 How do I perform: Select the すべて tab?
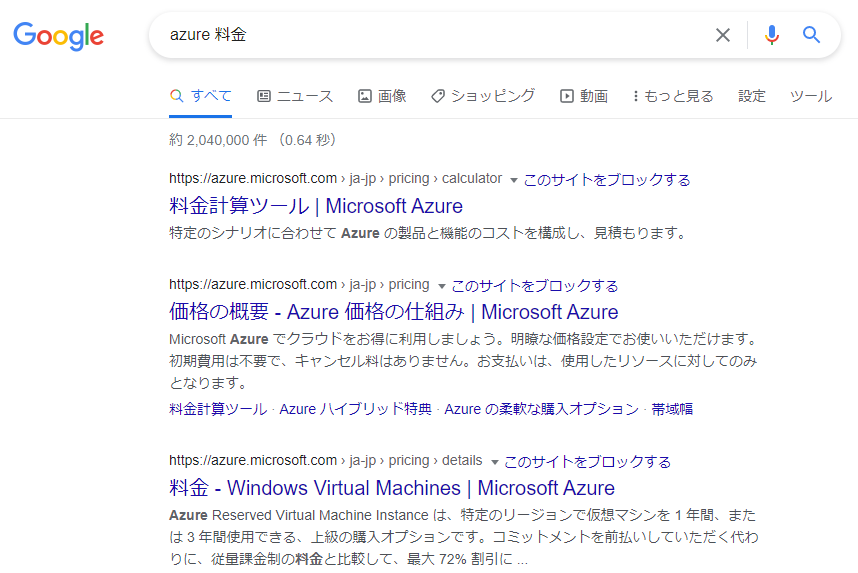200,96
